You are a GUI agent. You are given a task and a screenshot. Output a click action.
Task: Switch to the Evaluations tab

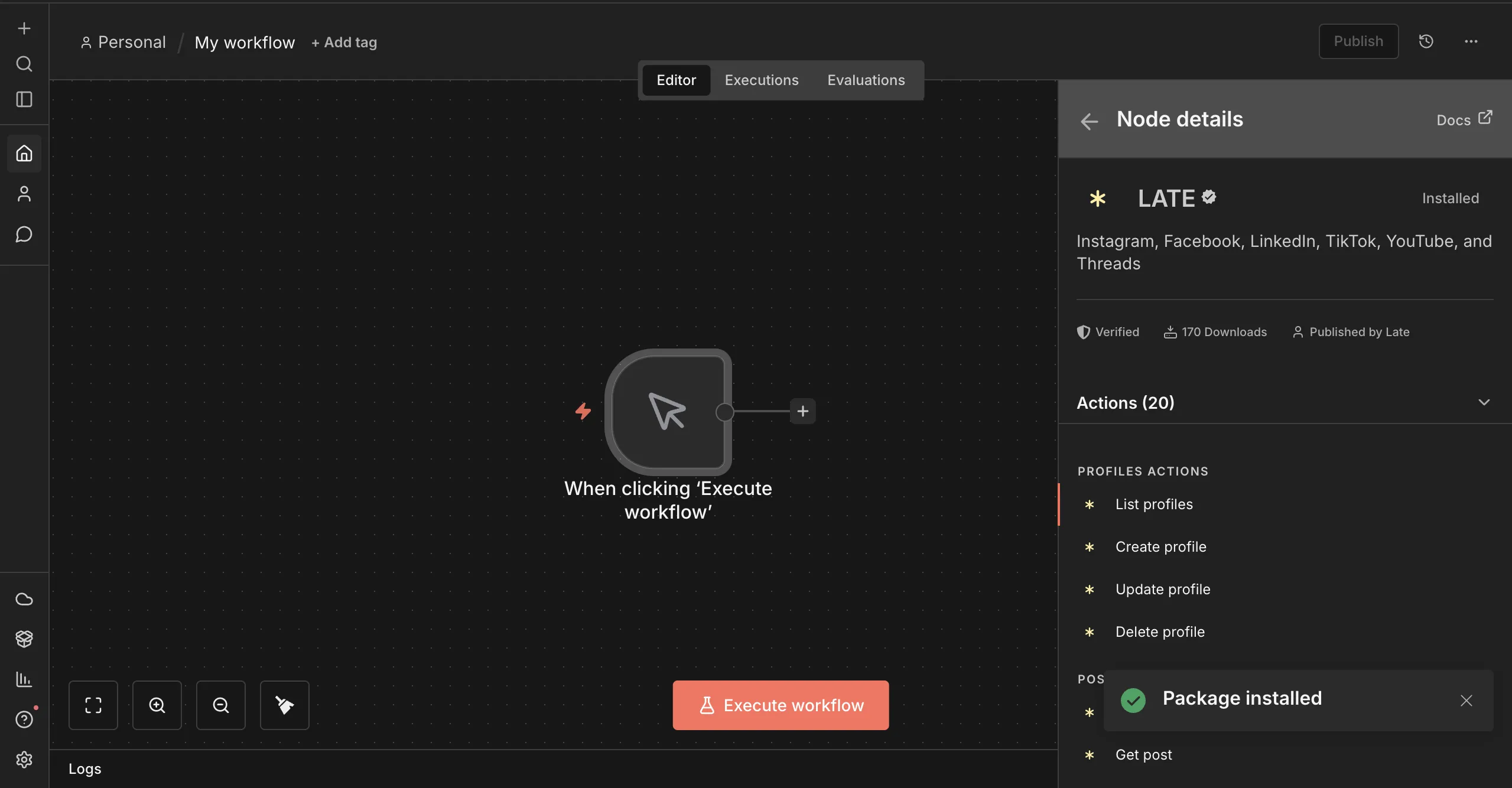(866, 80)
